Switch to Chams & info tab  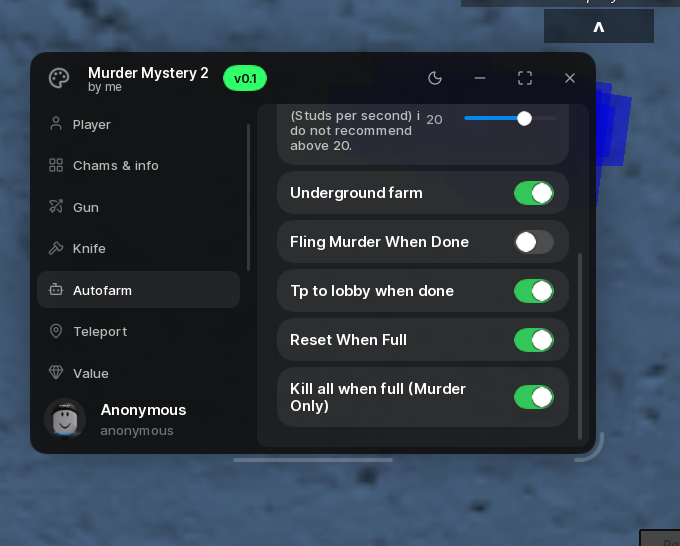point(138,166)
